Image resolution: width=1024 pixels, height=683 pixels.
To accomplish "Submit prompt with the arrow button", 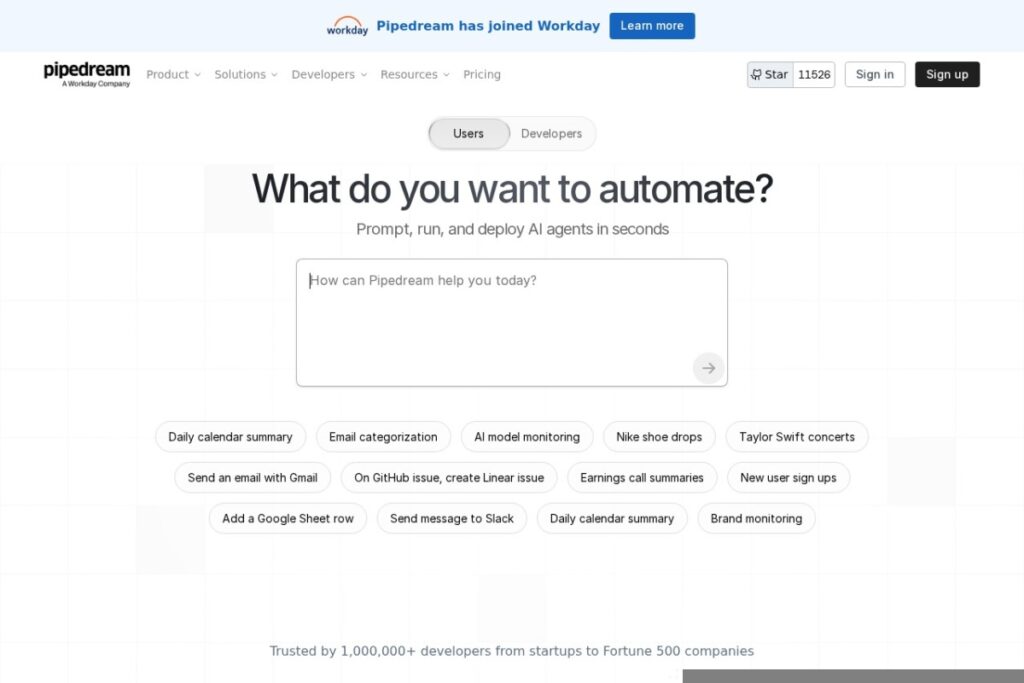I will pos(709,368).
